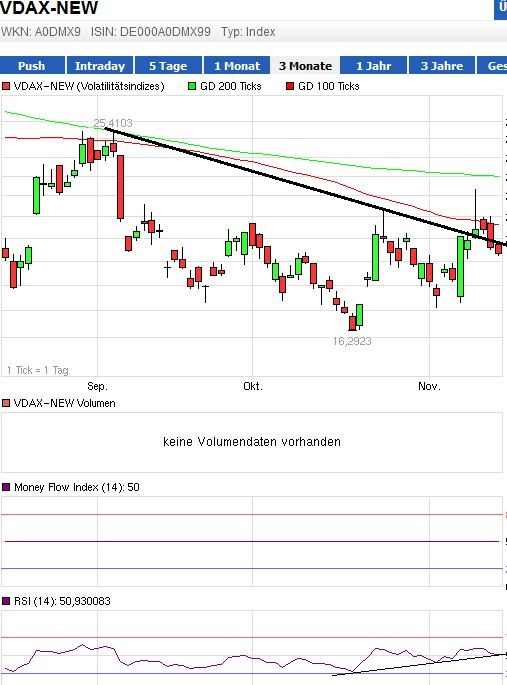Click the Money Flow Index legend swatch

pyautogui.click(x=6, y=487)
